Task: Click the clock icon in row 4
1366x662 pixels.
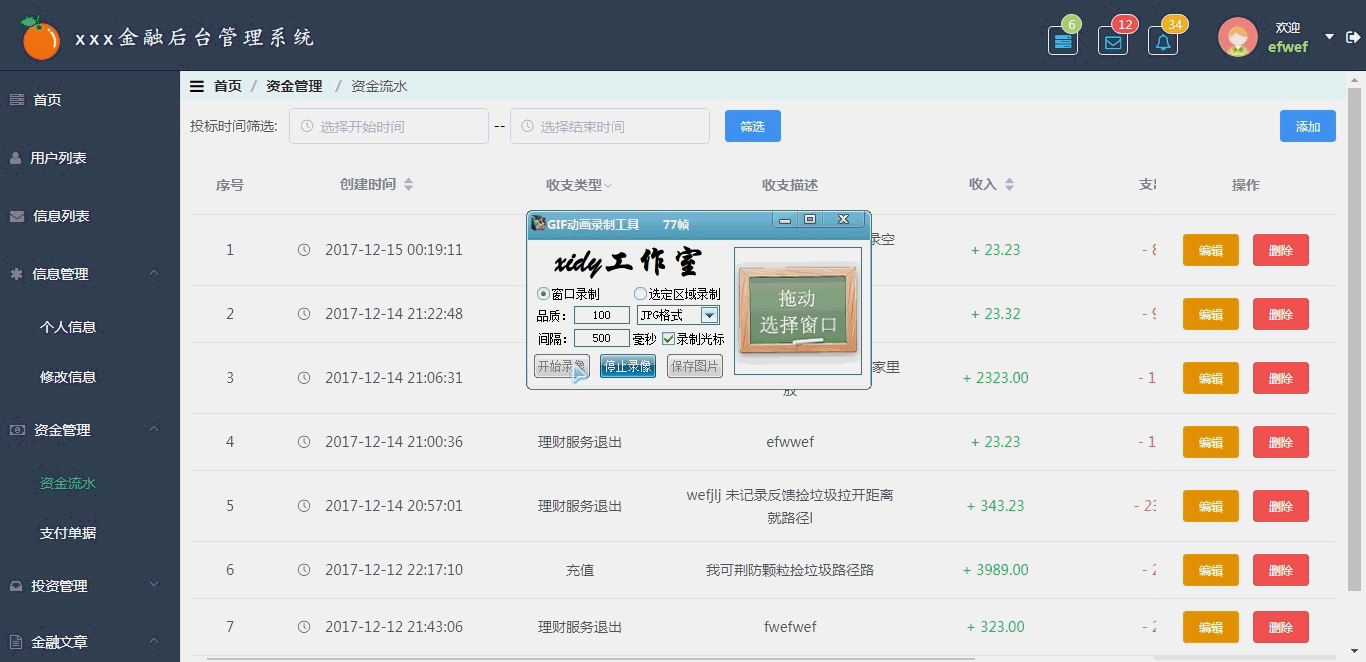Action: click(304, 442)
